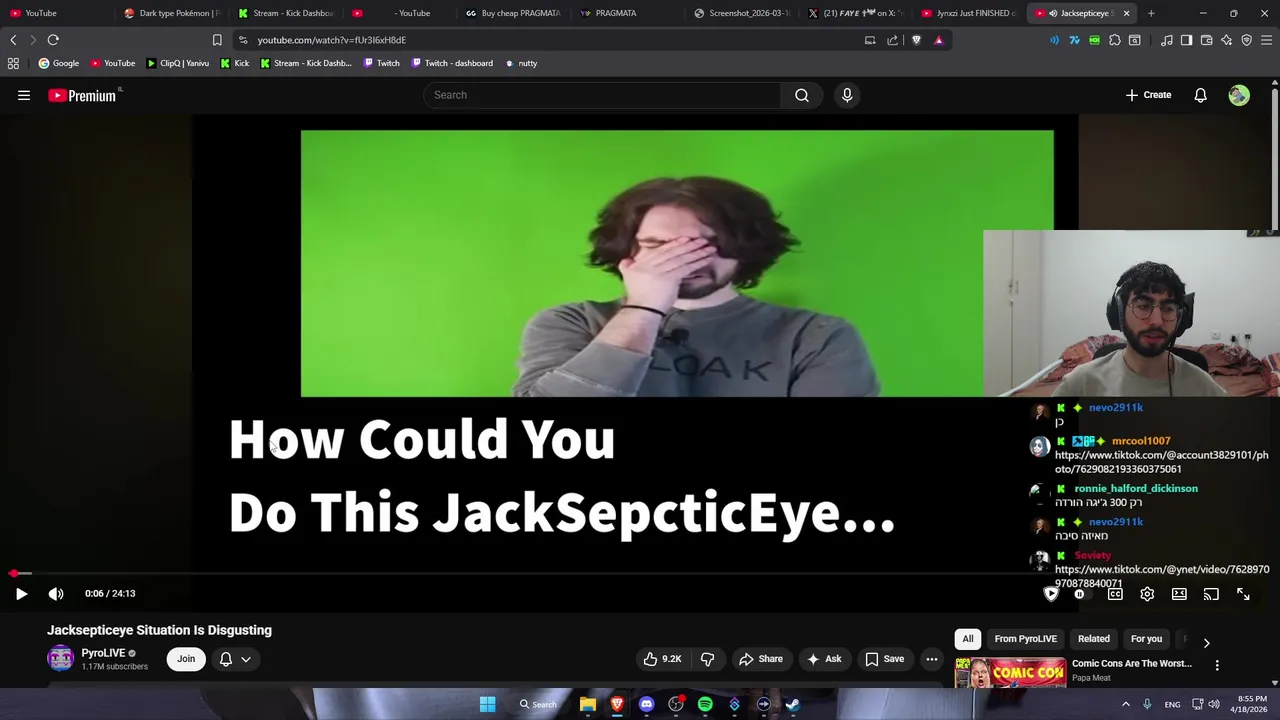Join the PyroLIVE channel membership
This screenshot has height=720, width=1280.
click(186, 659)
